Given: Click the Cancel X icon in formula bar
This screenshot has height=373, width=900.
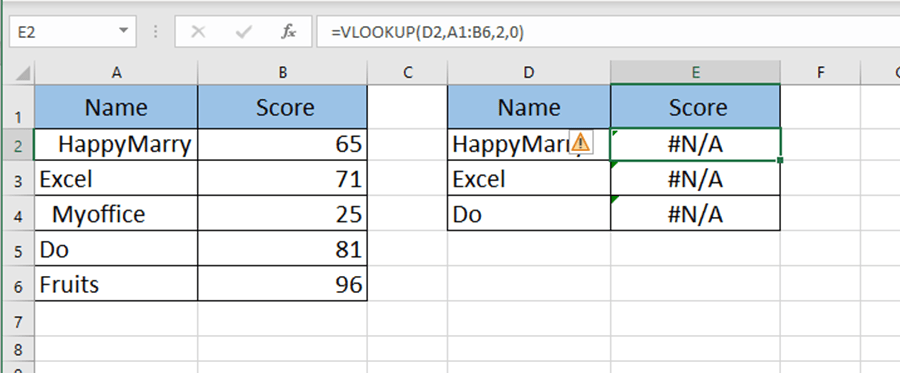Looking at the screenshot, I should tap(198, 32).
